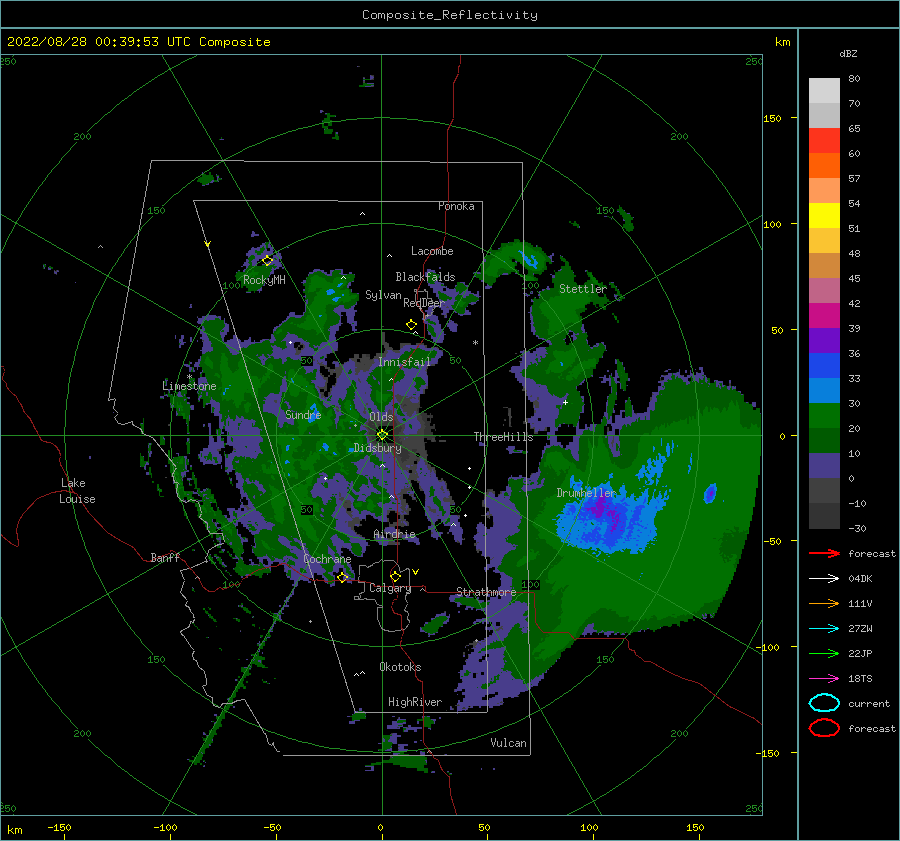Click the yellow diamond marker below Cochrane
Image resolution: width=900 pixels, height=841 pixels.
click(342, 577)
